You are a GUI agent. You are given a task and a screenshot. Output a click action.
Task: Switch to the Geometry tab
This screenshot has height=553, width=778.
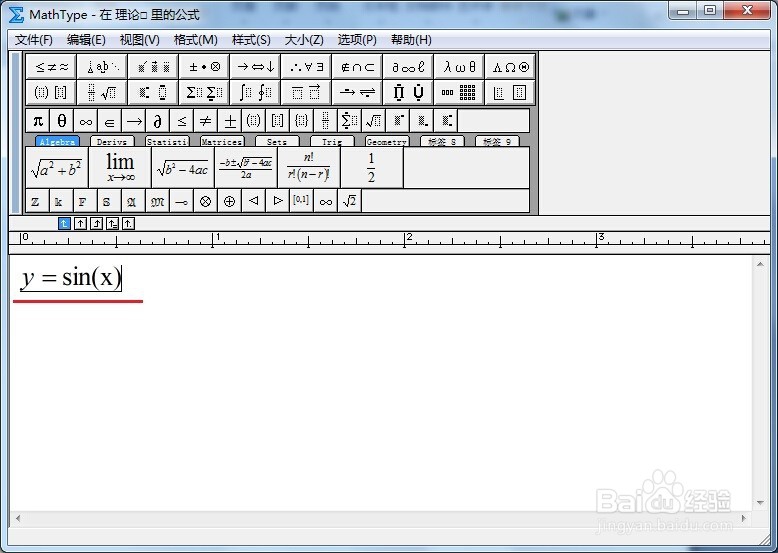coord(387,141)
